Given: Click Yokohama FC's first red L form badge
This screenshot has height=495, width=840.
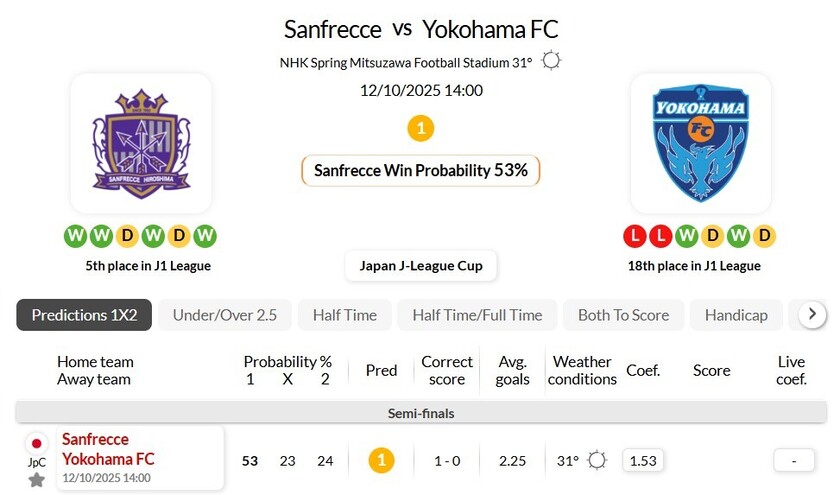Looking at the screenshot, I should pos(634,236).
